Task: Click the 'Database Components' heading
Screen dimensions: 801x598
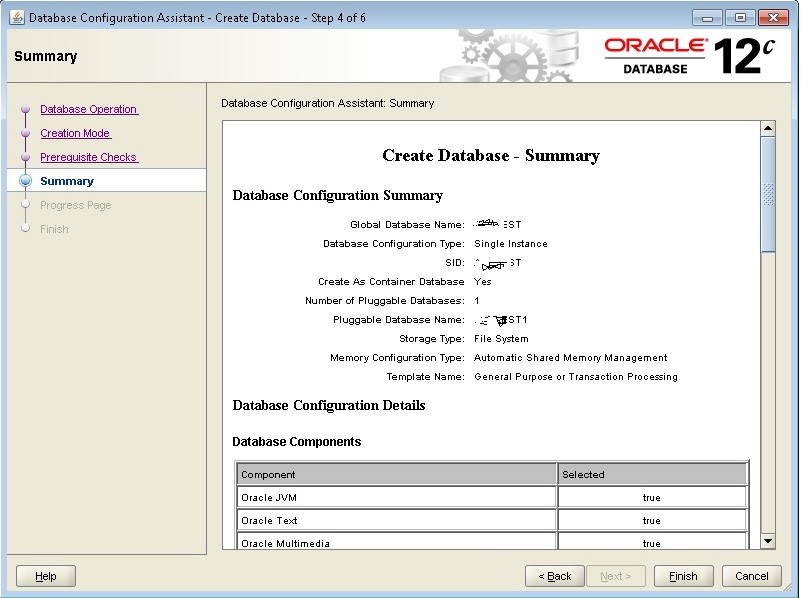Action: click(297, 442)
